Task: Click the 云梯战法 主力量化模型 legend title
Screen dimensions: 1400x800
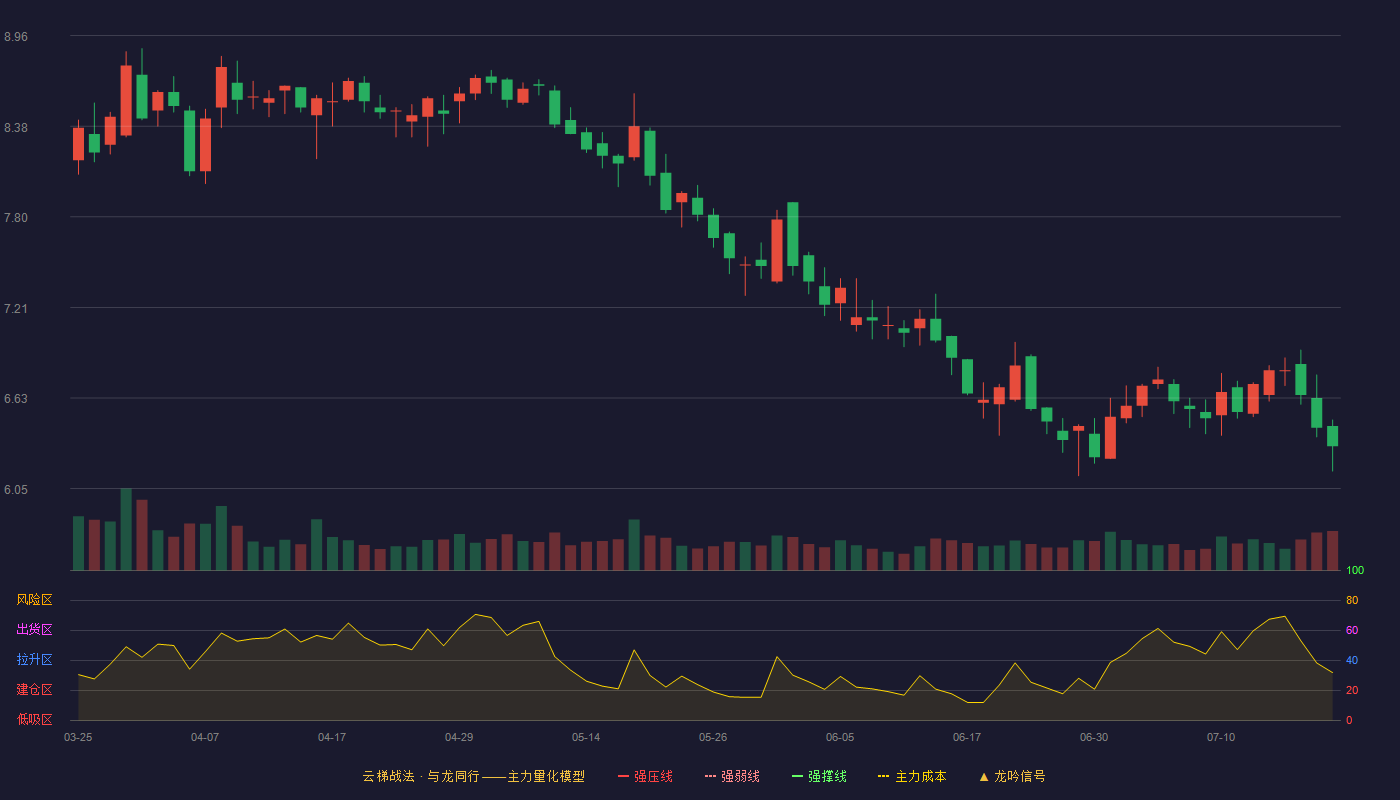Action: pos(473,776)
